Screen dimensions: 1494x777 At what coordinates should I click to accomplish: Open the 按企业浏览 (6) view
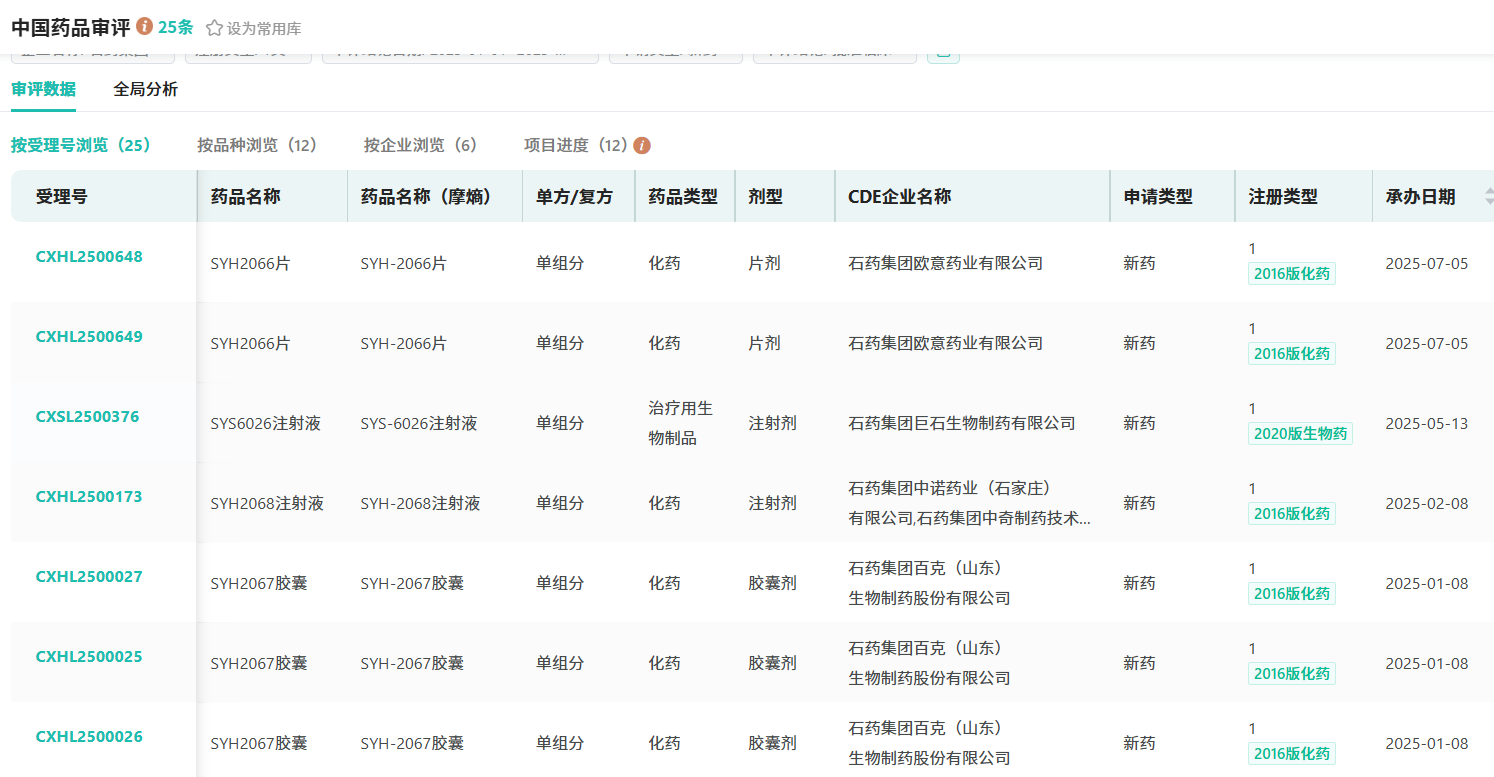click(x=420, y=145)
